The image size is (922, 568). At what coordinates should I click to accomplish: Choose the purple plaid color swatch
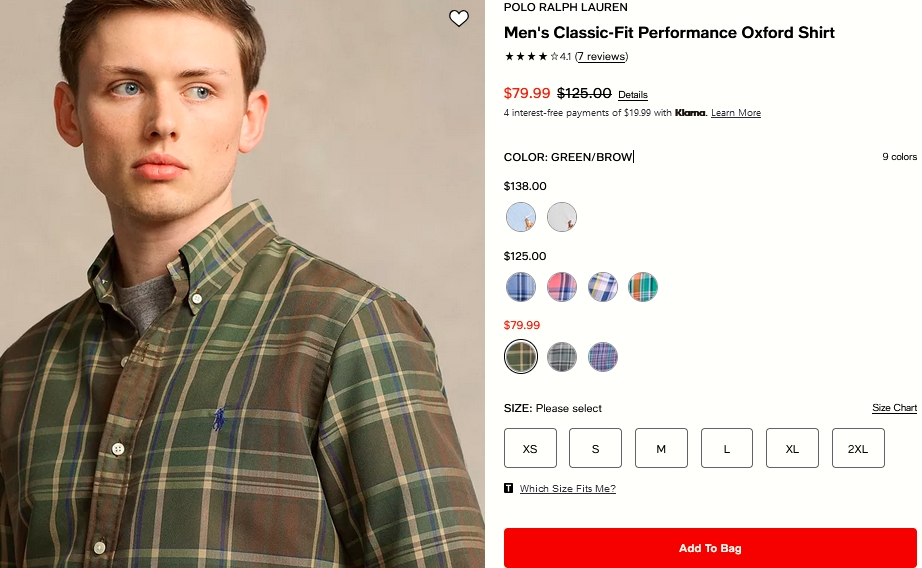(603, 357)
